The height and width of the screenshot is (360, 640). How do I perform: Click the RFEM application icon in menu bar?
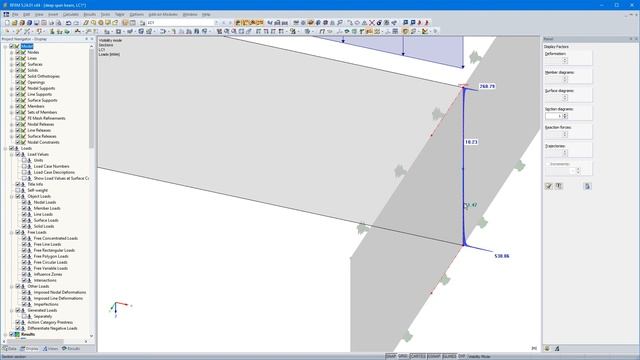(x=6, y=14)
